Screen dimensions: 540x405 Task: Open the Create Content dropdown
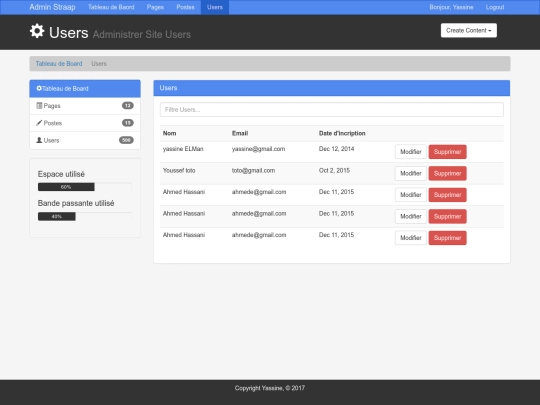(469, 30)
